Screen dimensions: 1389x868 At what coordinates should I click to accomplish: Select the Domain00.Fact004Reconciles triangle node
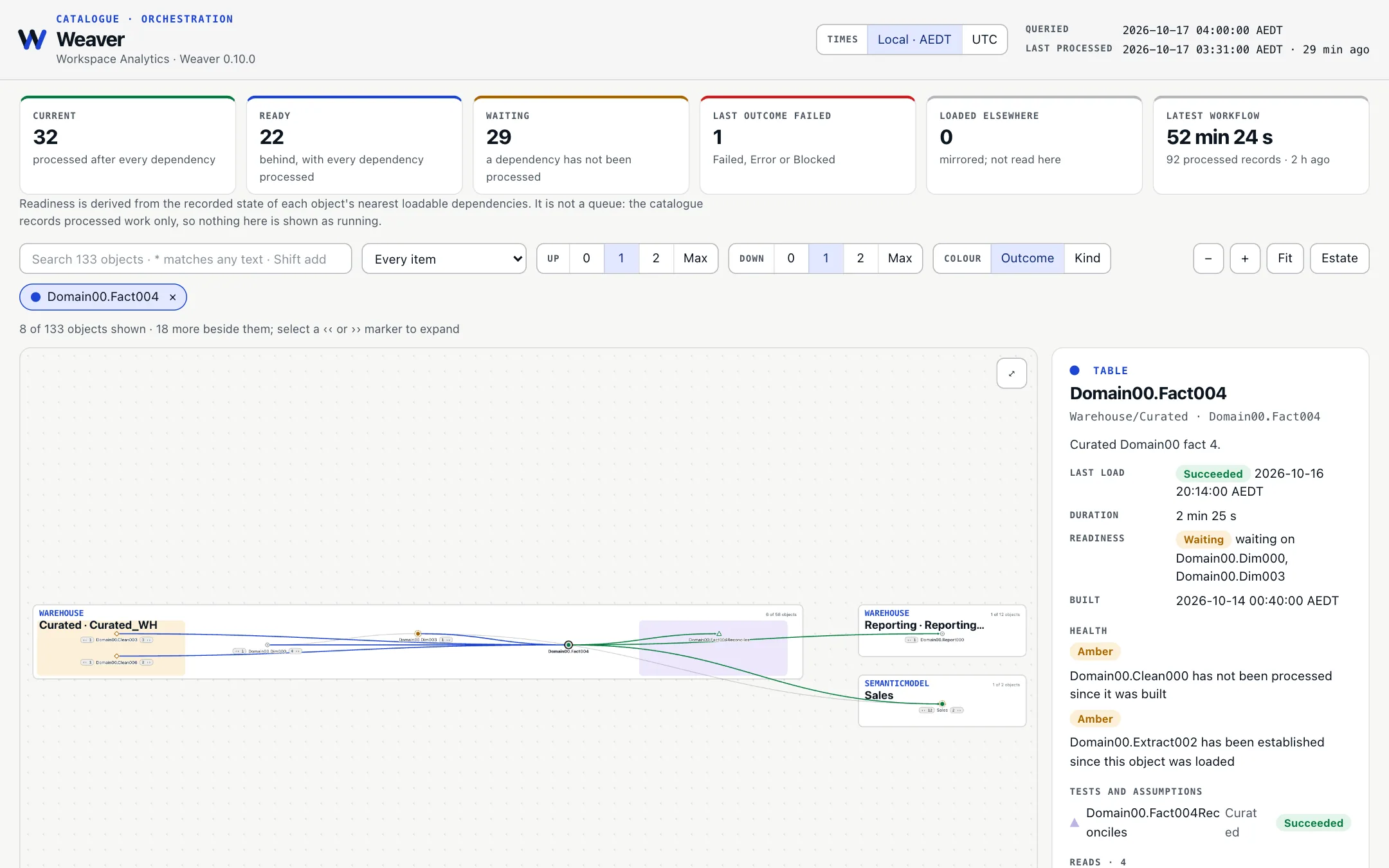719,633
